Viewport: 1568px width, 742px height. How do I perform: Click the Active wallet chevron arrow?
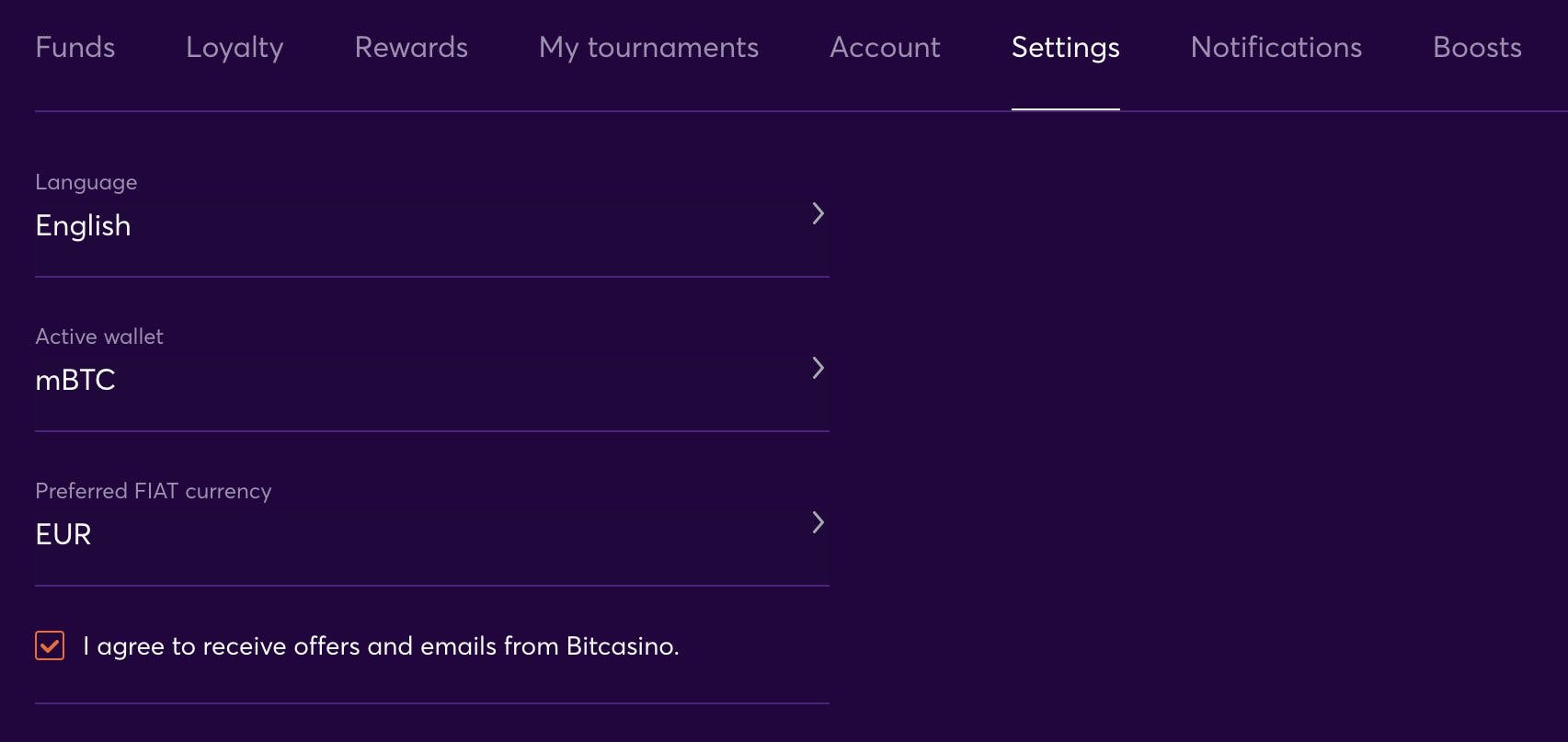tap(818, 369)
